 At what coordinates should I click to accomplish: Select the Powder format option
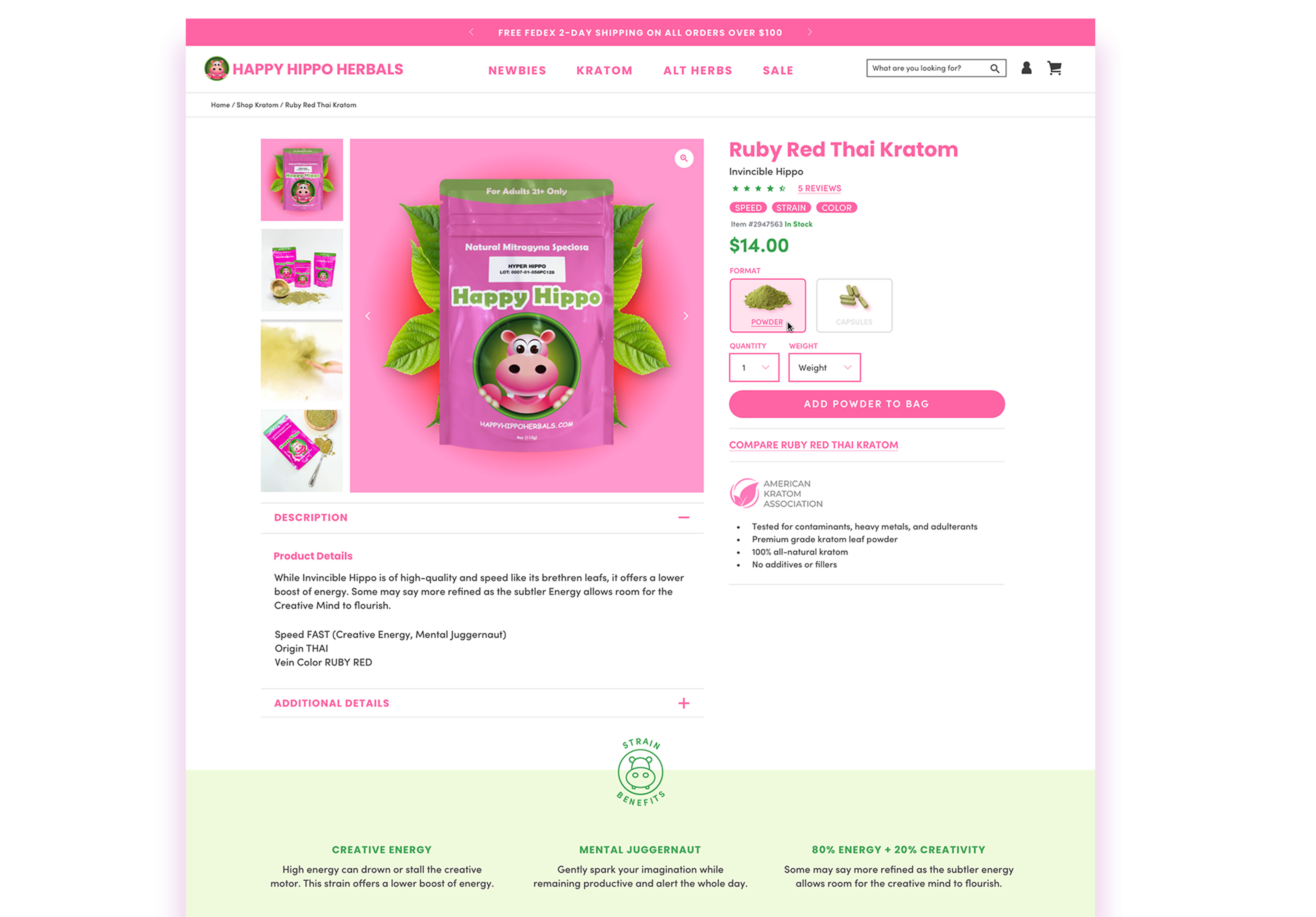pyautogui.click(x=767, y=305)
